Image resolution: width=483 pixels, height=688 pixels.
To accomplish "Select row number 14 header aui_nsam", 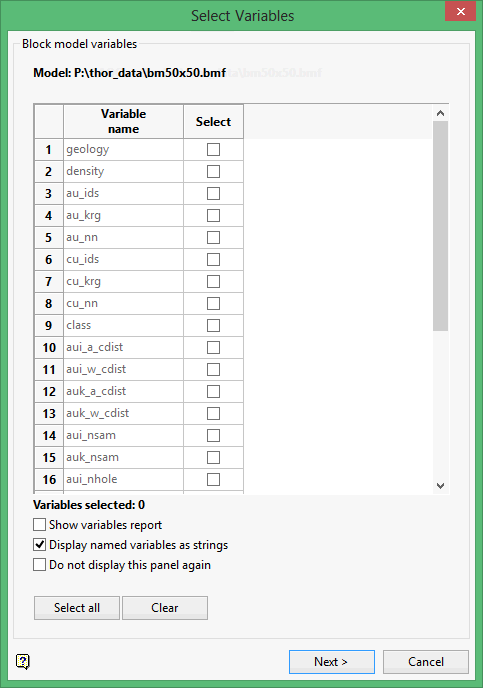I will pyautogui.click(x=49, y=436).
